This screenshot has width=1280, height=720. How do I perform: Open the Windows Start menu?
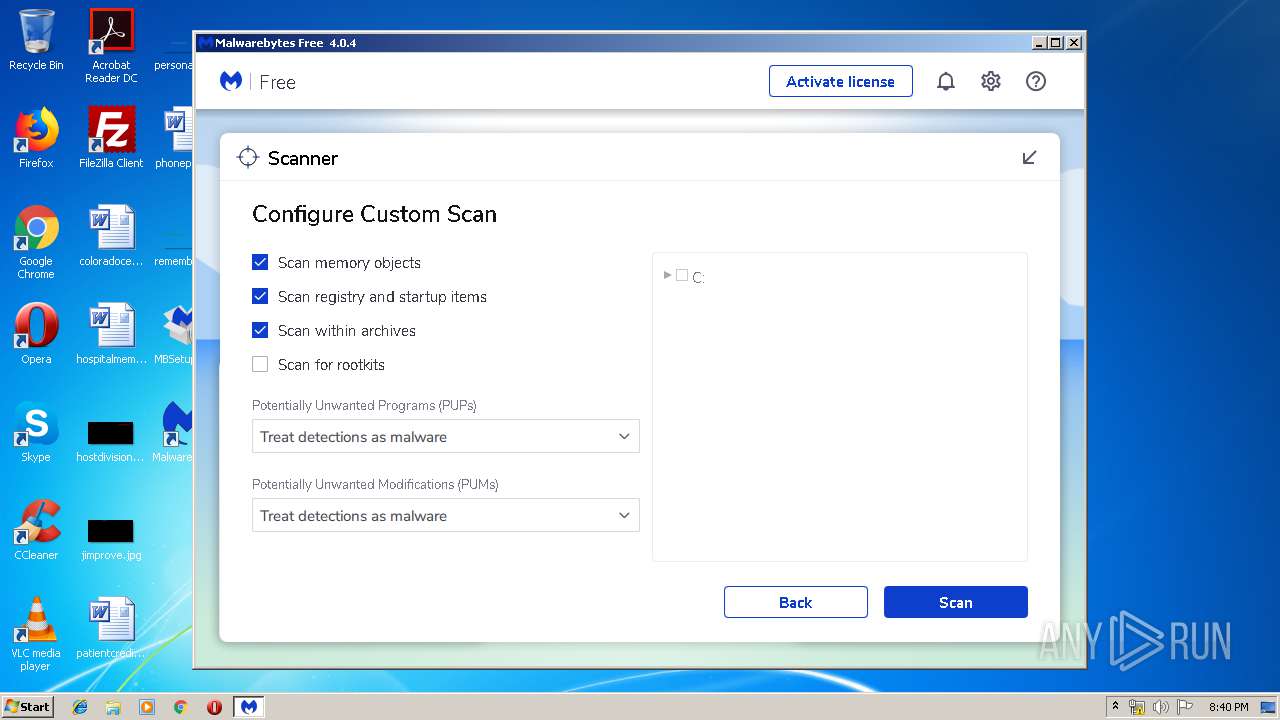click(28, 707)
